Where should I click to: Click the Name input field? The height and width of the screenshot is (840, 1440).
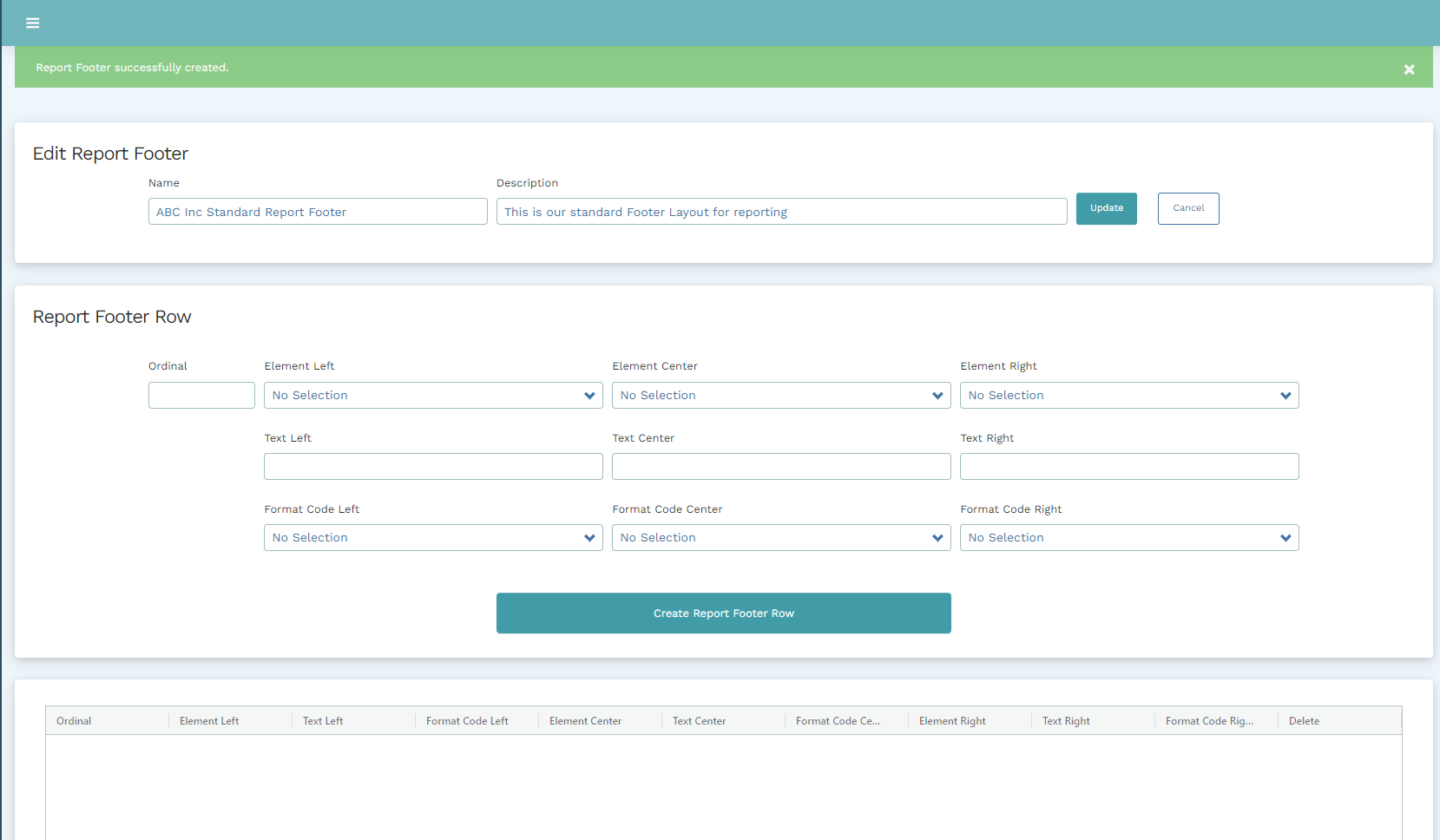pos(318,212)
